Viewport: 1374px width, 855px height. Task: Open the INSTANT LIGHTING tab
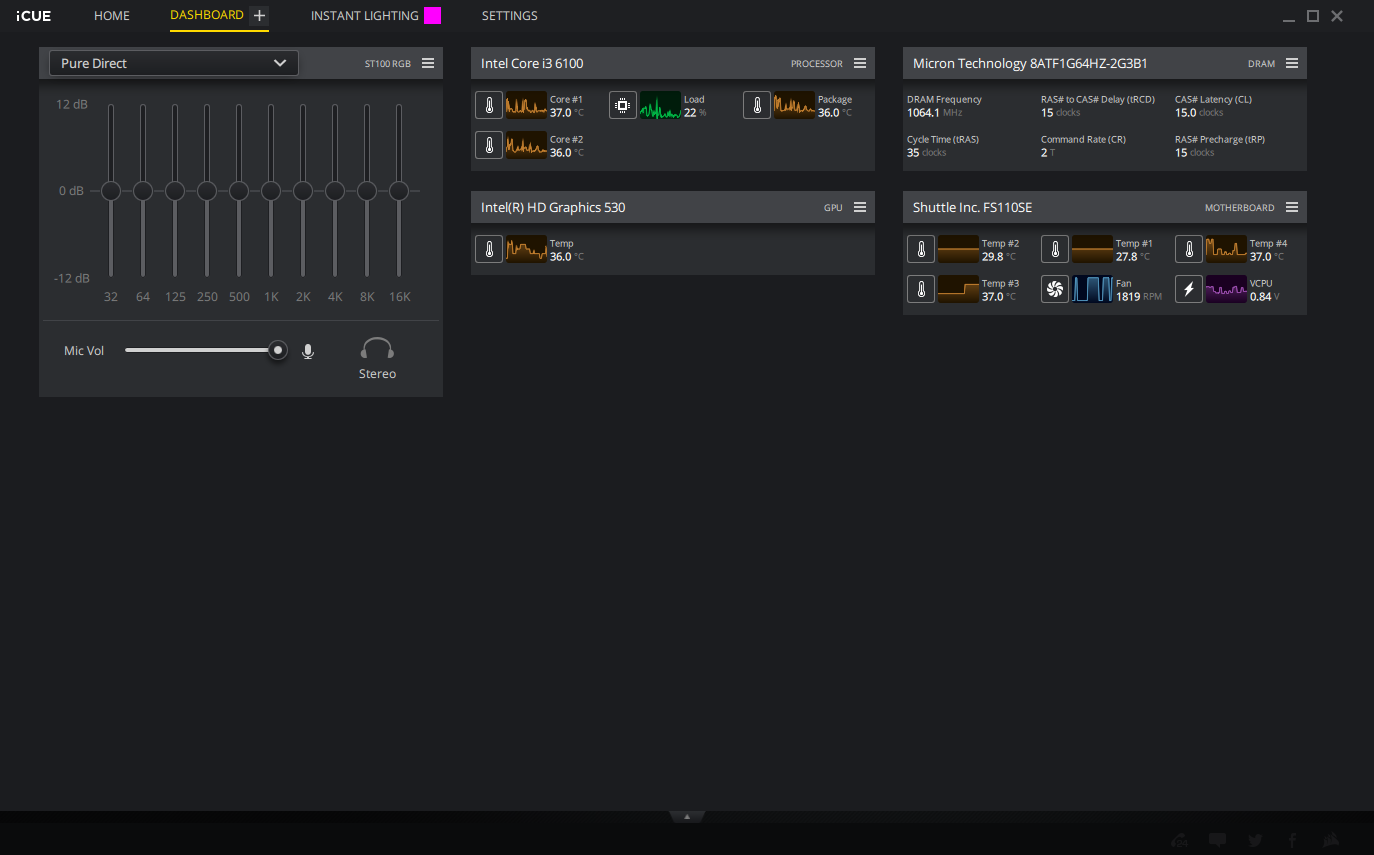coord(364,16)
